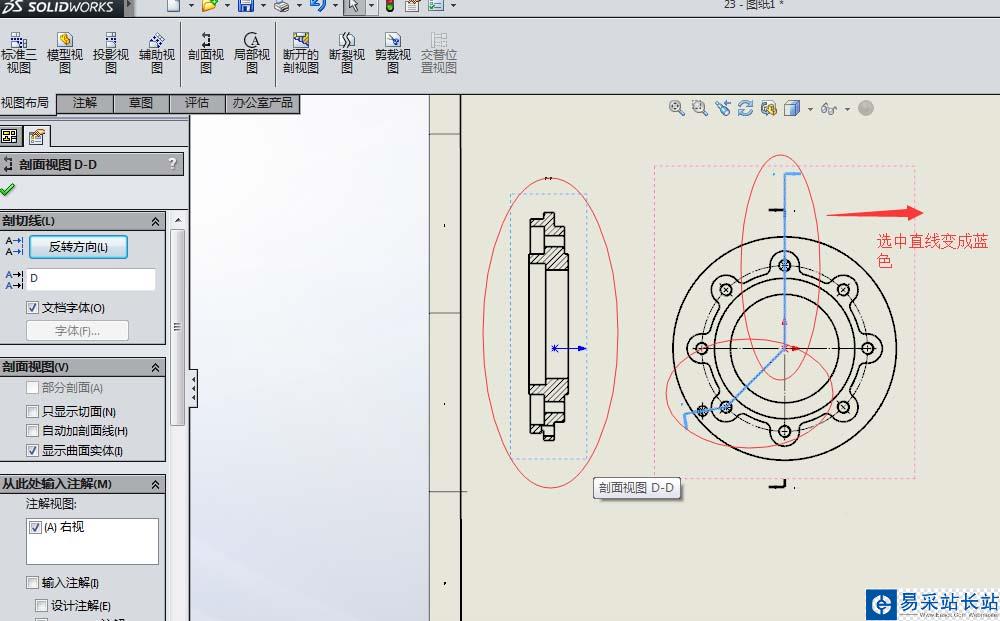This screenshot has height=621, width=1000.
Task: Confirm section view with green checkmark
Action: click(8, 189)
